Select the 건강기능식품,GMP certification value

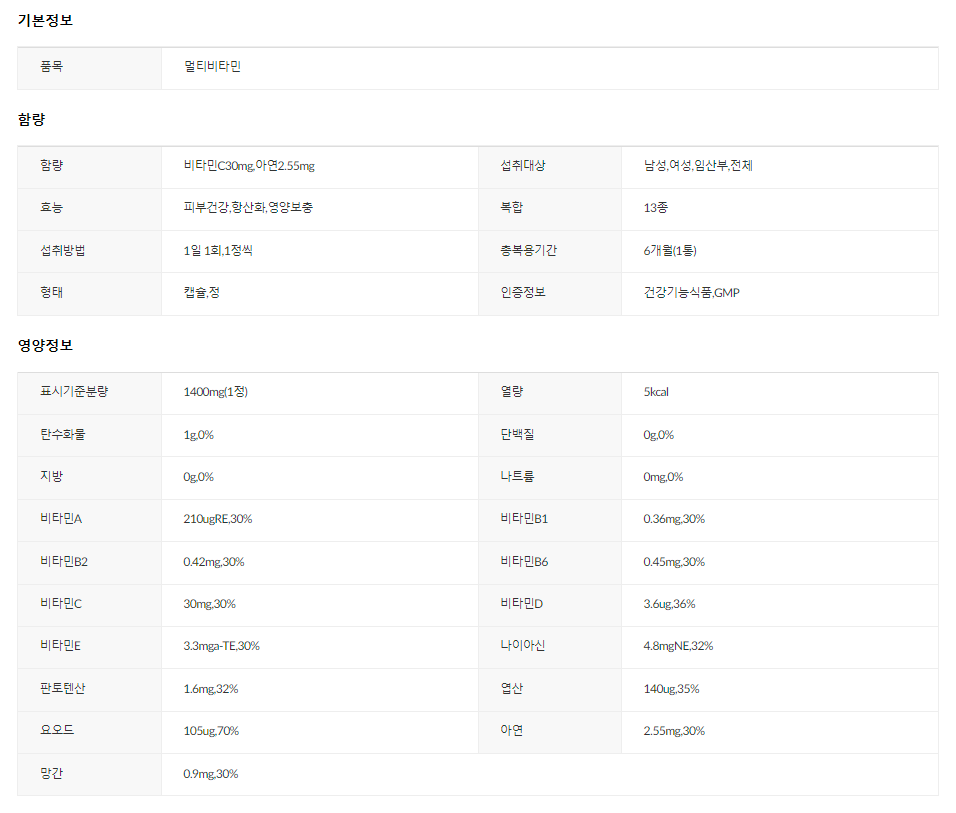(691, 293)
